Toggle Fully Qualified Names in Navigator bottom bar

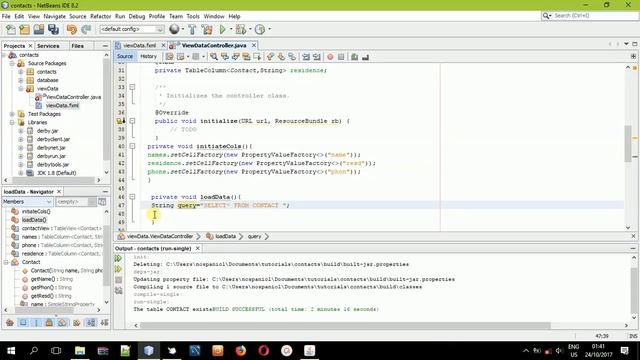click(76, 322)
